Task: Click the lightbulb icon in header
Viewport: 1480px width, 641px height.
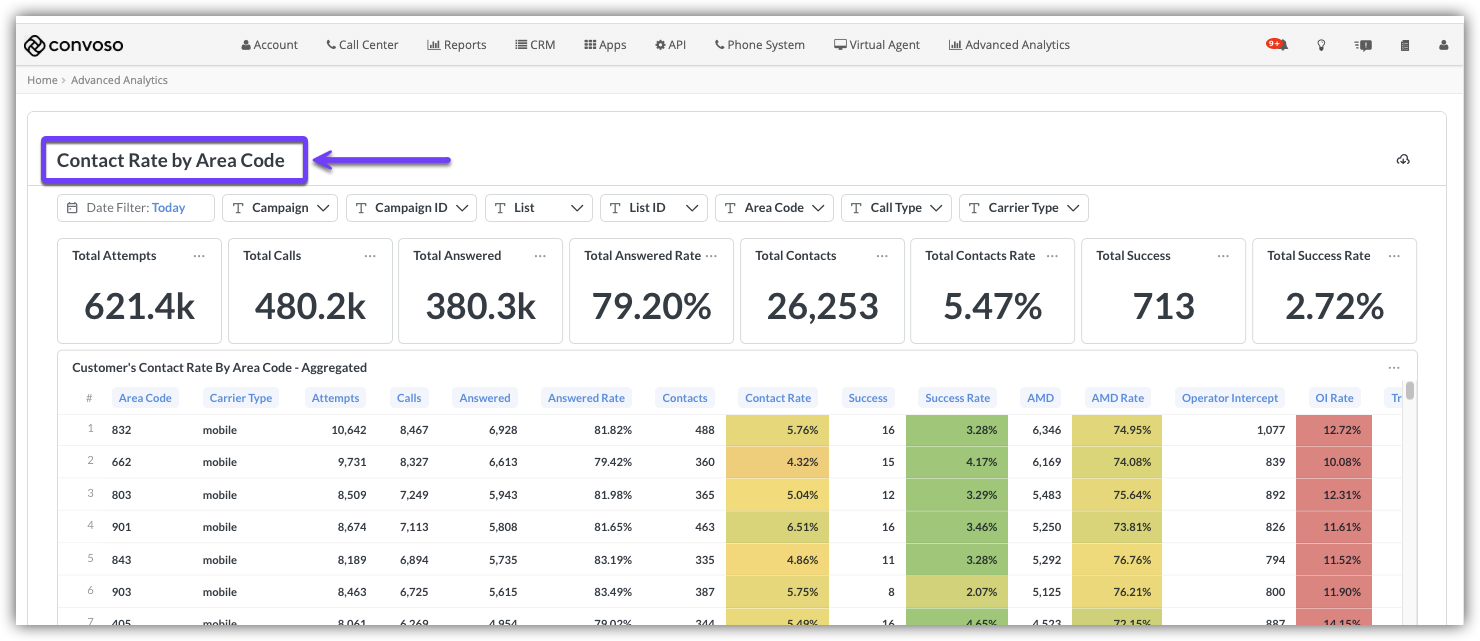Action: pyautogui.click(x=1321, y=45)
